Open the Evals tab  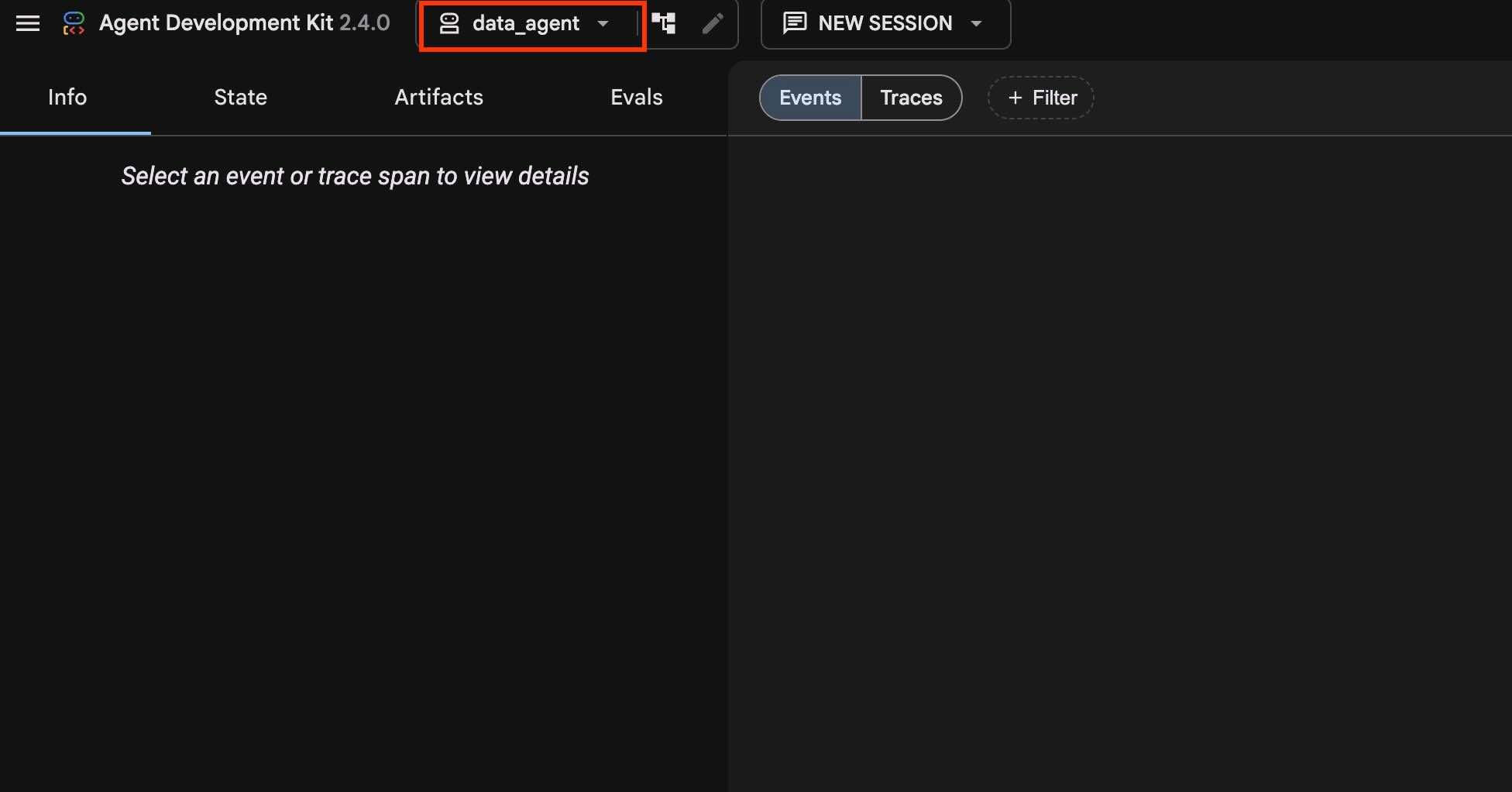pyautogui.click(x=637, y=98)
